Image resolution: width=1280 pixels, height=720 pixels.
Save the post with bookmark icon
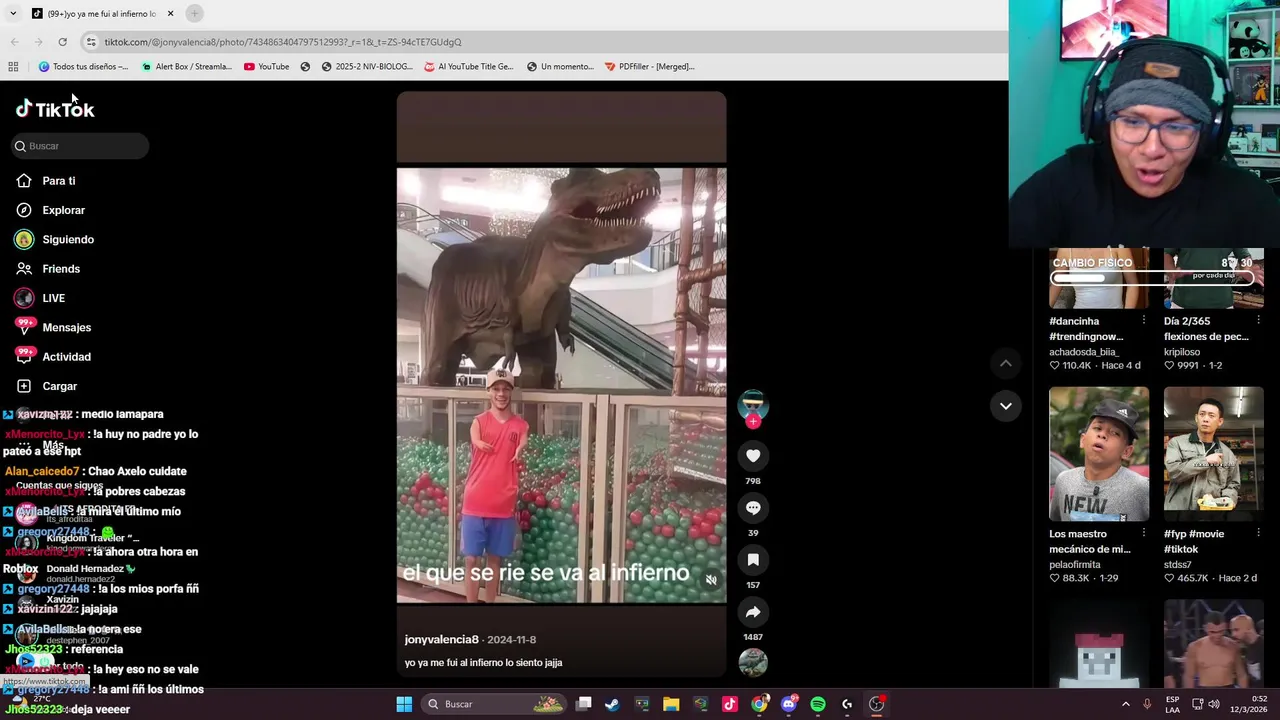(753, 560)
